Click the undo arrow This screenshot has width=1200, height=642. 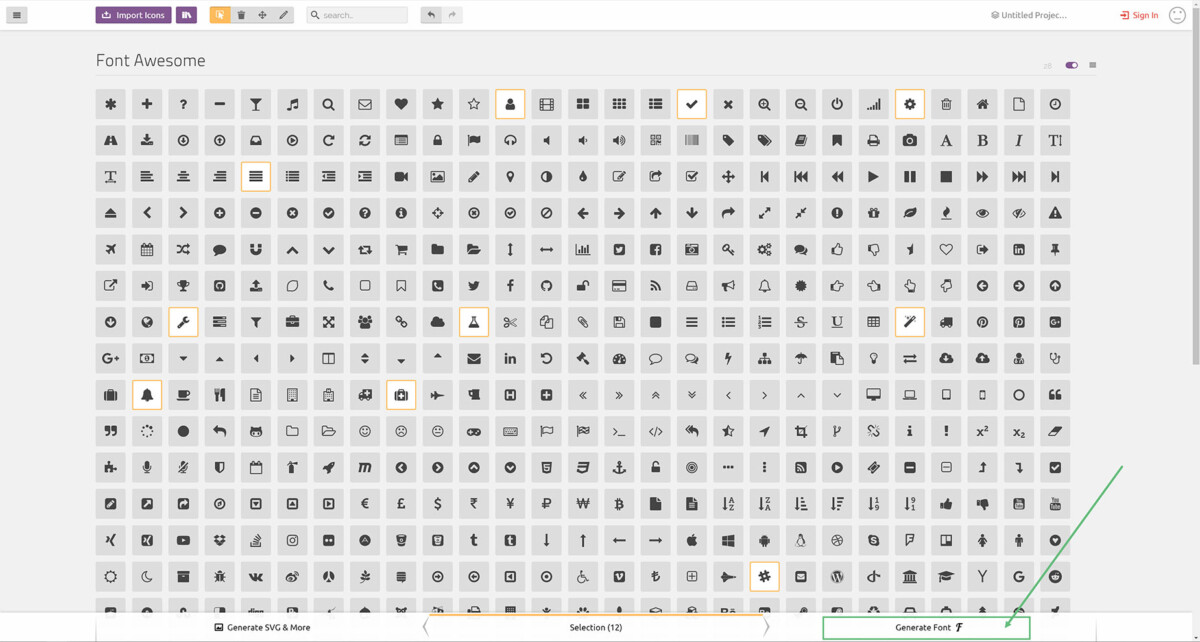pos(430,14)
